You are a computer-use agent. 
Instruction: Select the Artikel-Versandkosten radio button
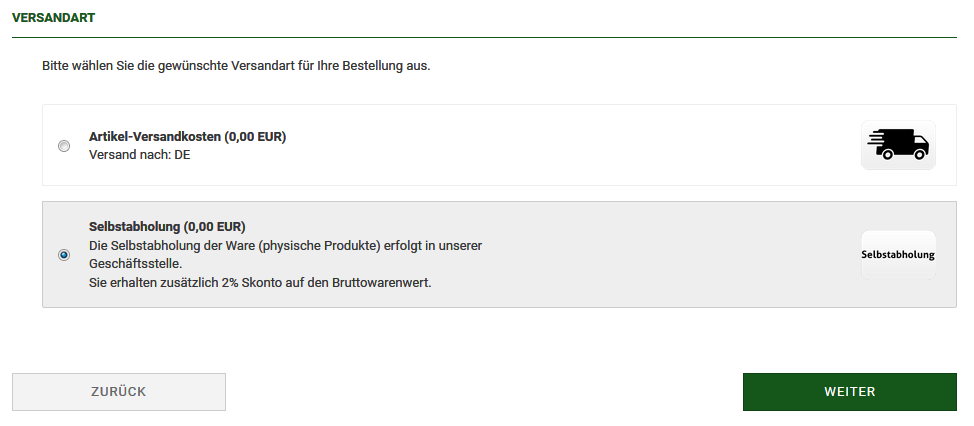pos(64,146)
